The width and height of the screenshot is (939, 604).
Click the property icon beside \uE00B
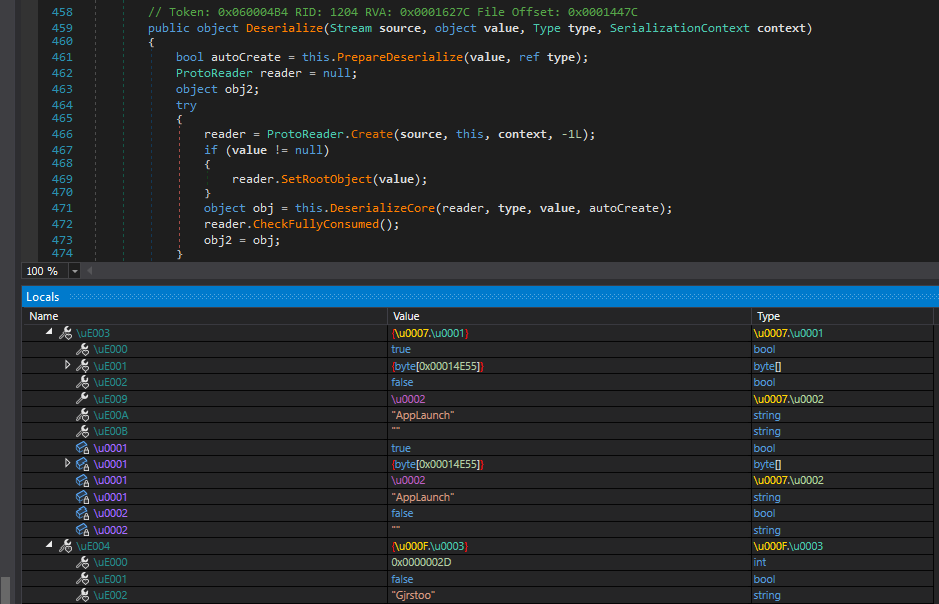[x=82, y=432]
